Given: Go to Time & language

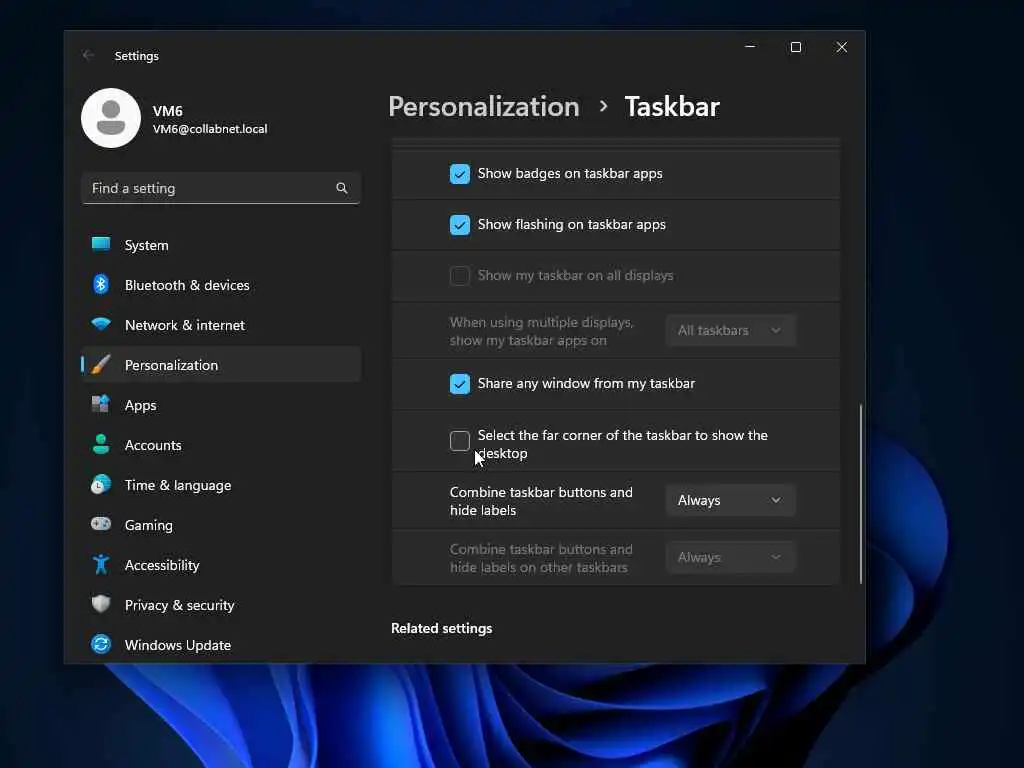Looking at the screenshot, I should tap(221, 485).
